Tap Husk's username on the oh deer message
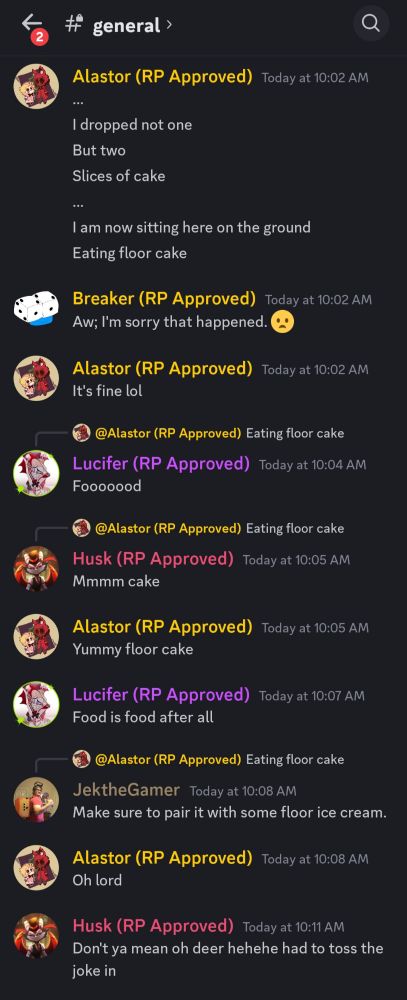The image size is (407, 1000). (x=153, y=925)
